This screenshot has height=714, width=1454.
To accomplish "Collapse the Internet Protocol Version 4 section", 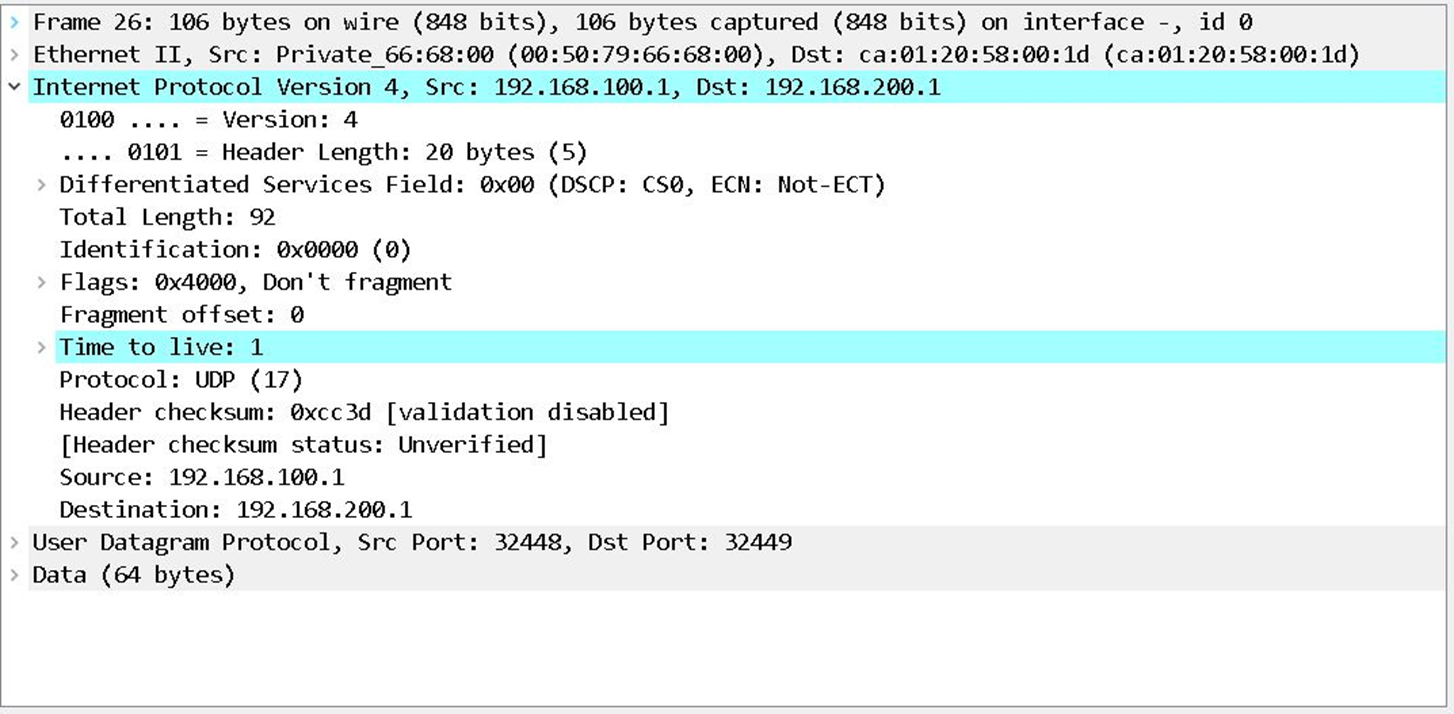I will tap(13, 87).
